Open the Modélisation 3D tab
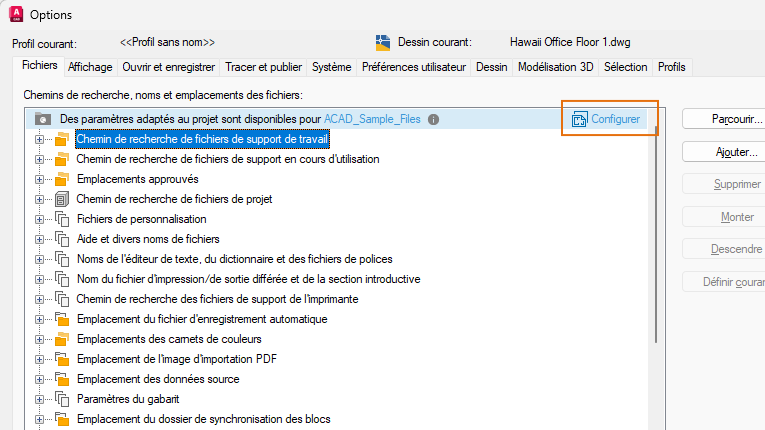The image size is (765, 430). coord(556,67)
